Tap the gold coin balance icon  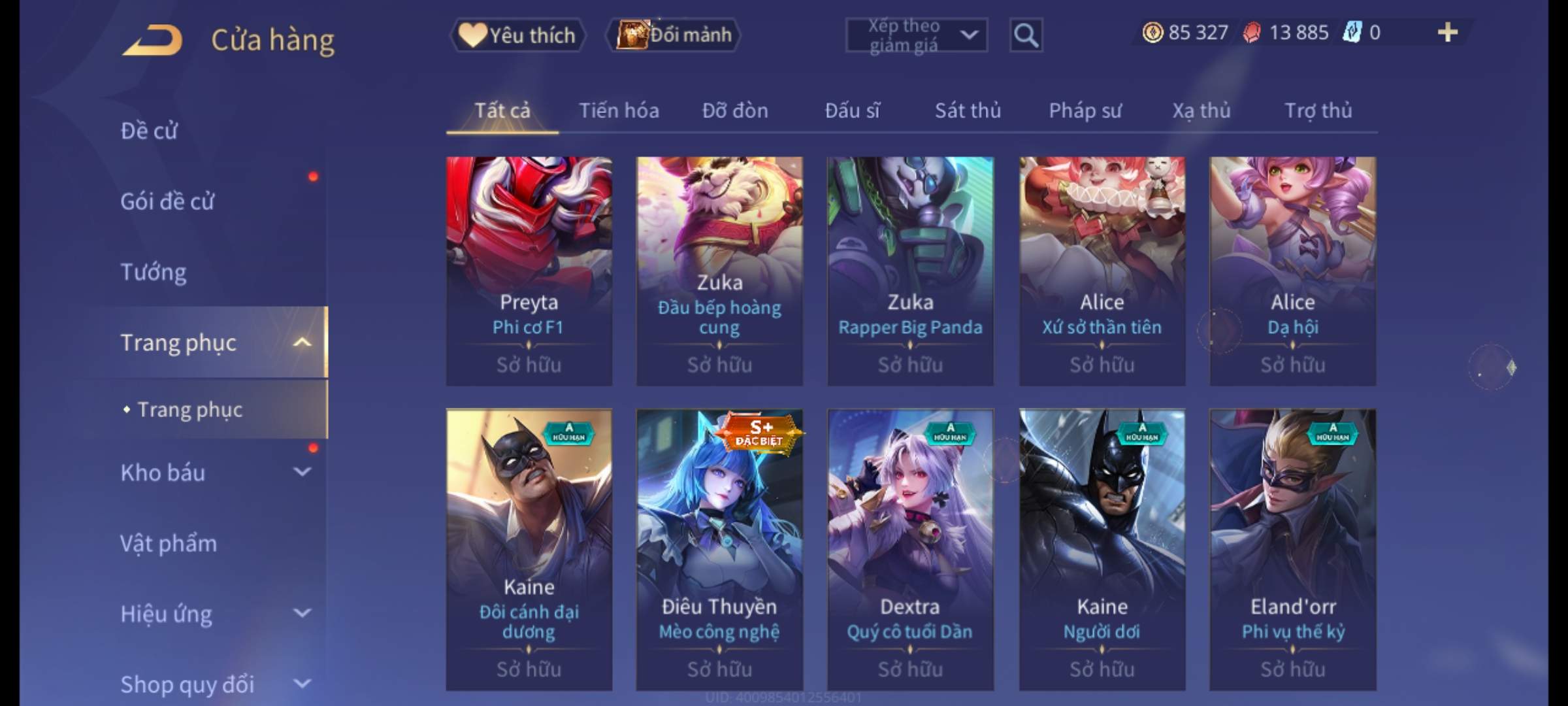pos(1152,32)
